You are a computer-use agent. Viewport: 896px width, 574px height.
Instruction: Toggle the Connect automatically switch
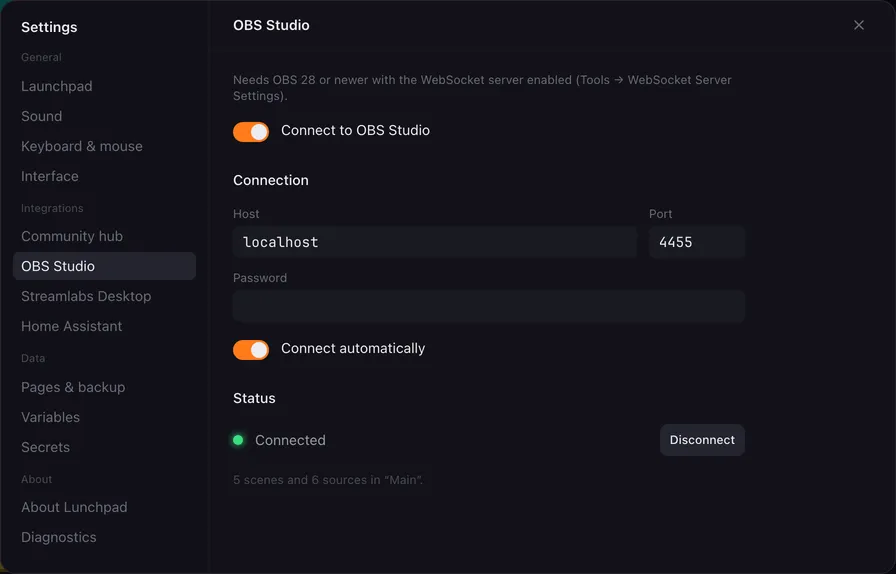click(x=251, y=349)
